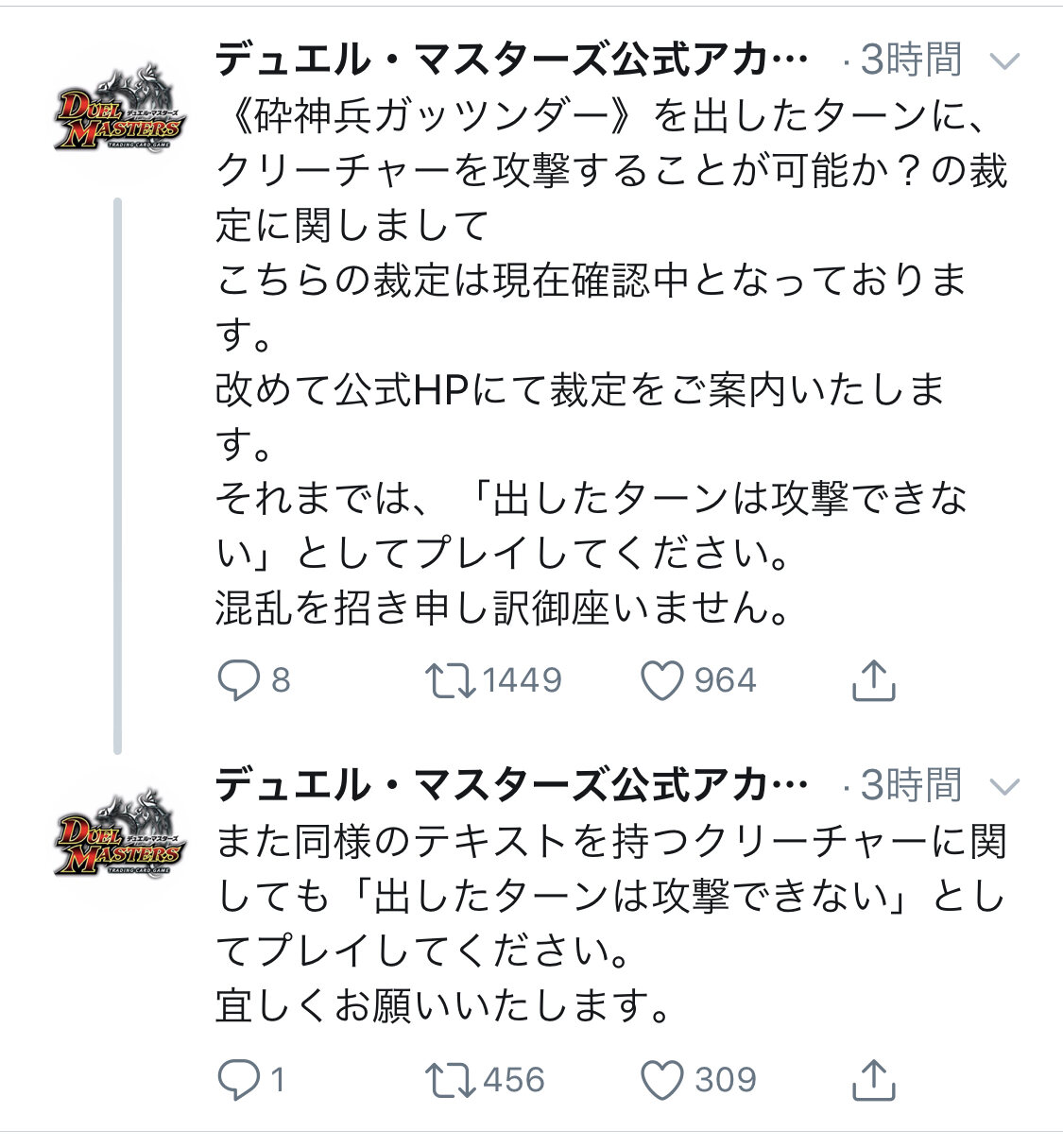This screenshot has height=1148, width=1063.
Task: Click the first tweet's 3時間 timestamp
Action: coord(910,60)
